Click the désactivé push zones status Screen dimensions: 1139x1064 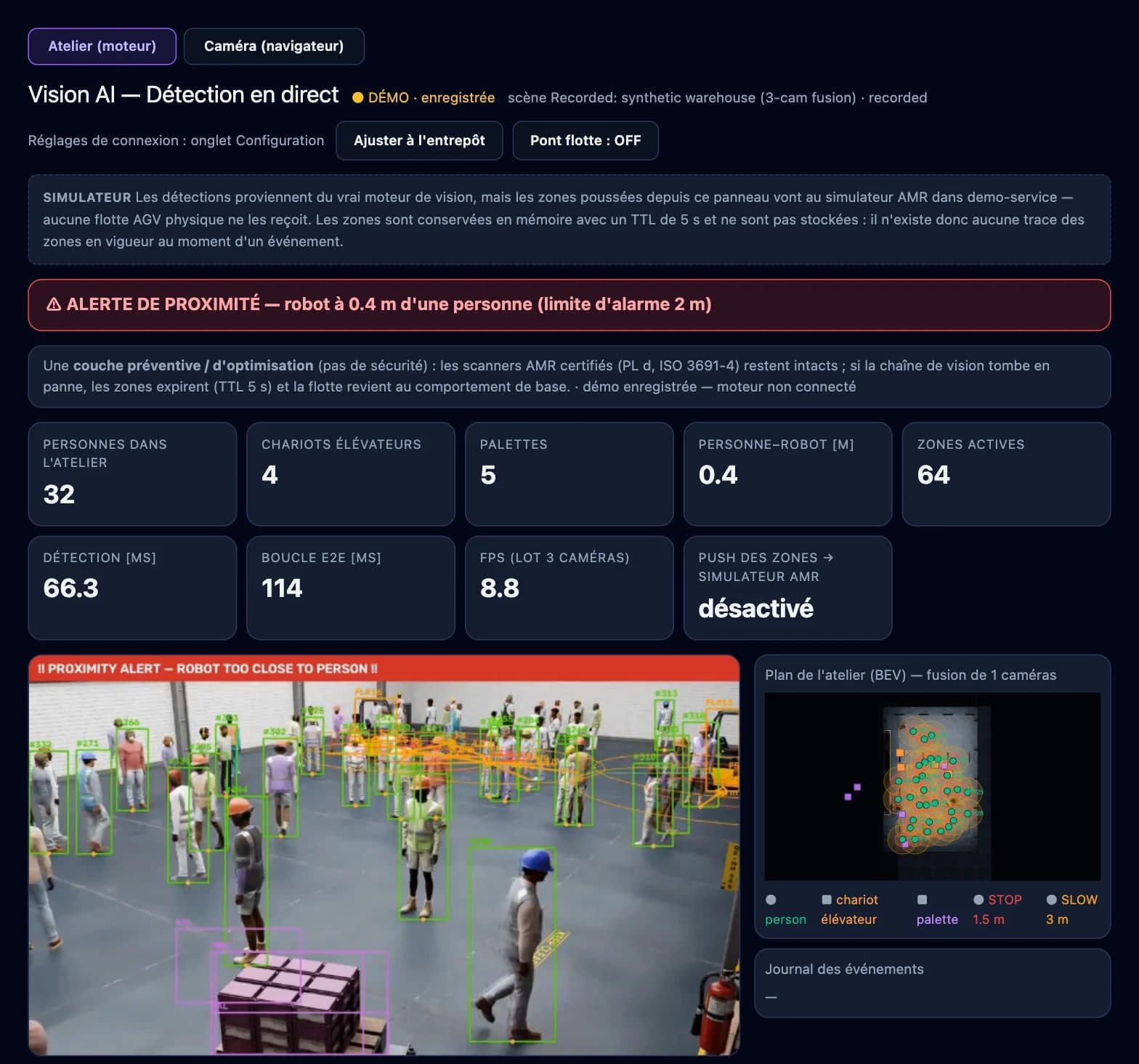pyautogui.click(x=755, y=609)
